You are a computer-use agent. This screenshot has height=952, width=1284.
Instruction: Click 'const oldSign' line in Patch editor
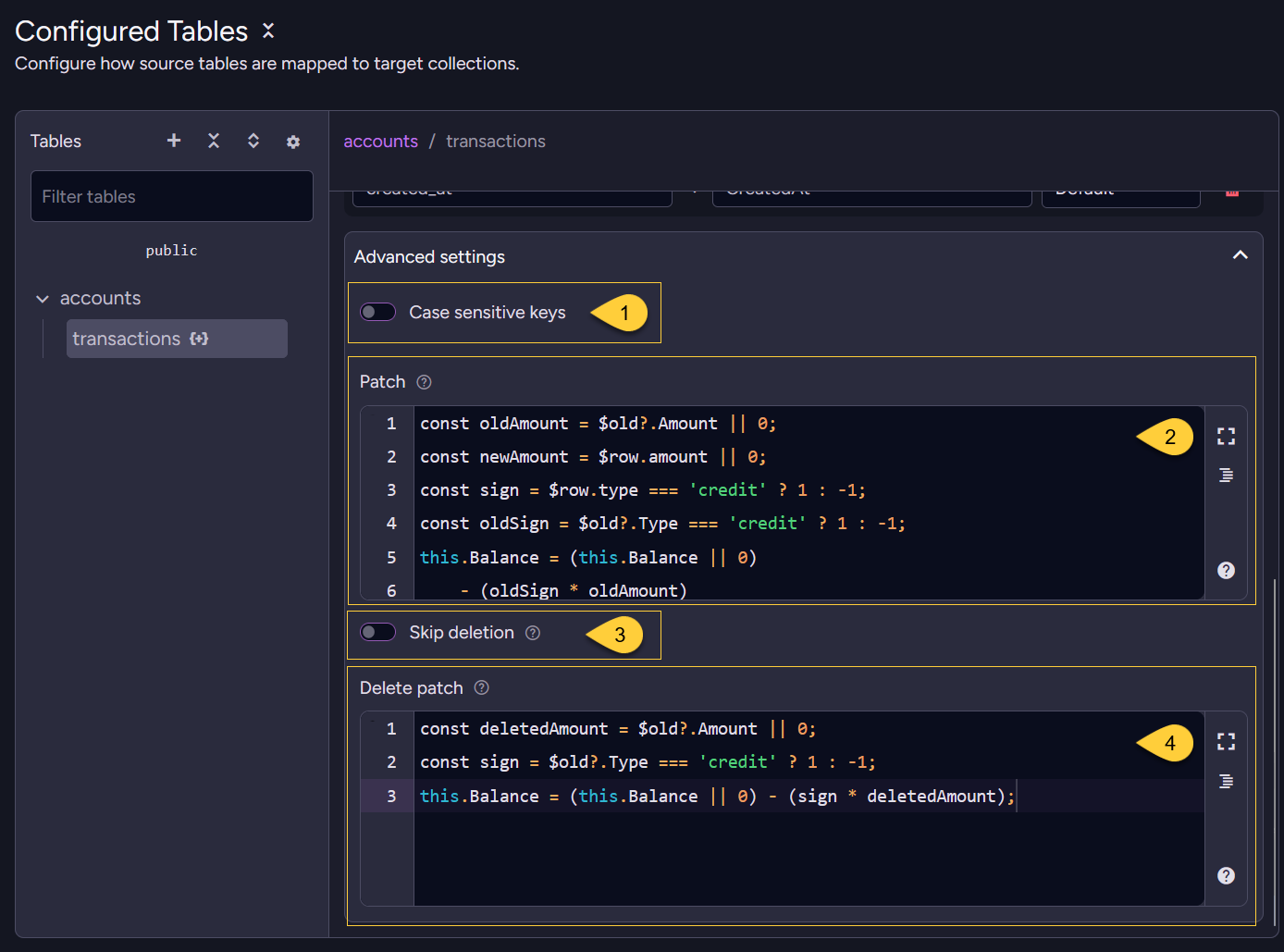pos(662,523)
